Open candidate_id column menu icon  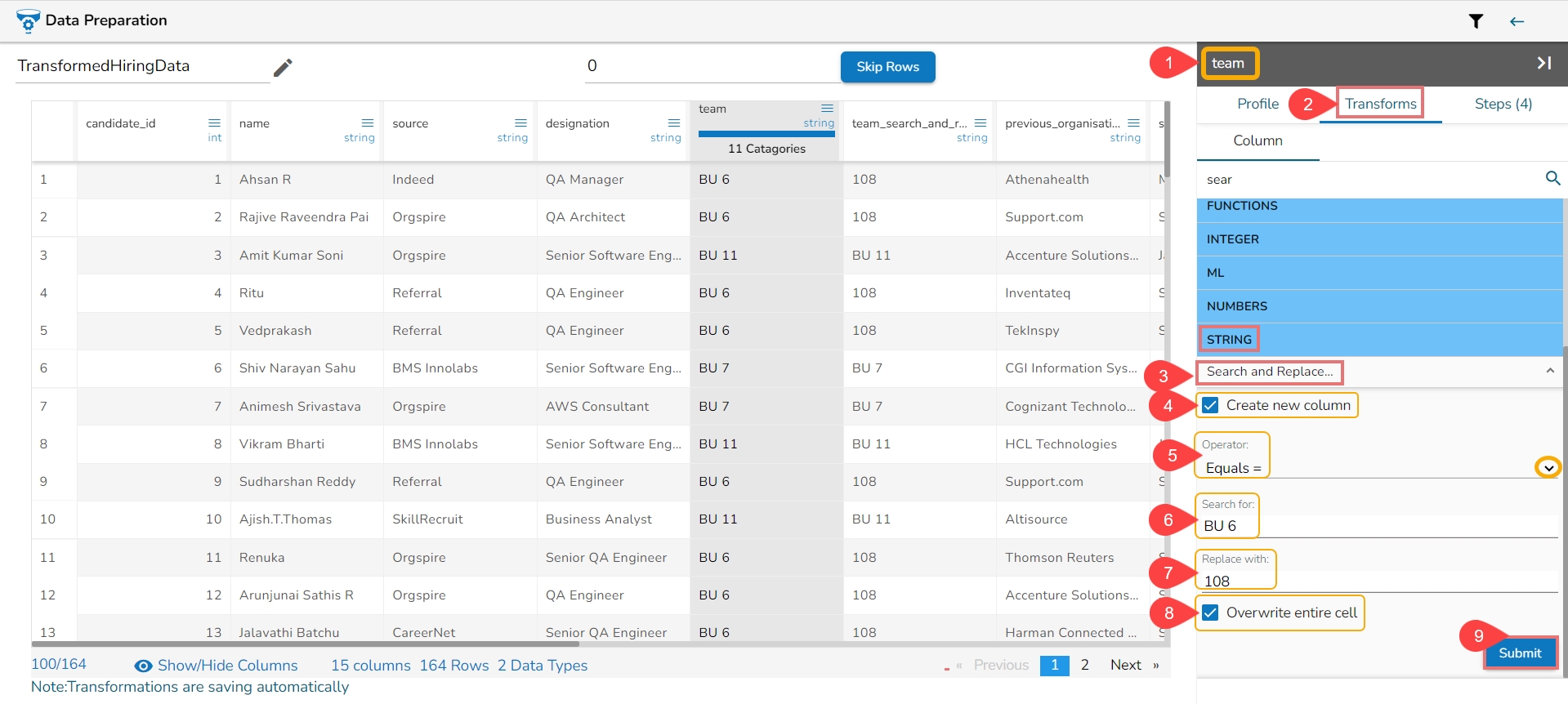214,123
